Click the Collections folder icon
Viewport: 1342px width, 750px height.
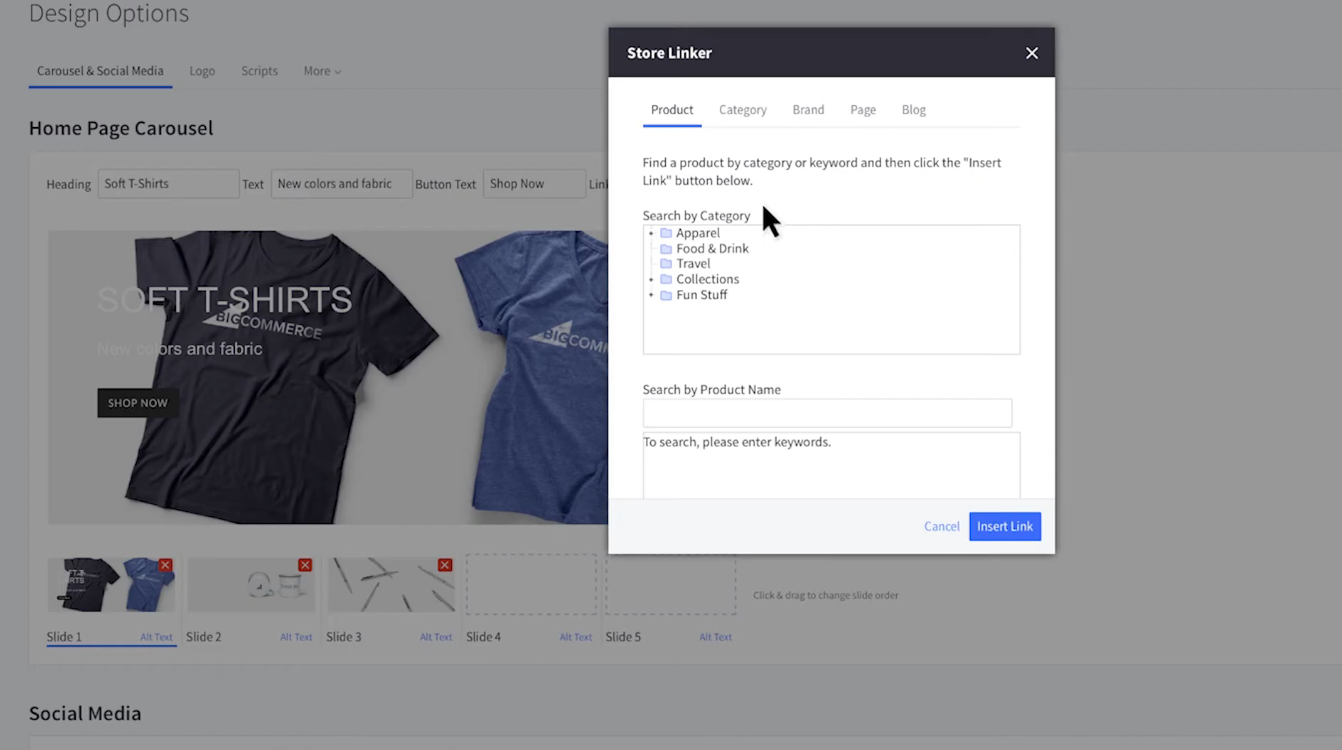pos(666,279)
